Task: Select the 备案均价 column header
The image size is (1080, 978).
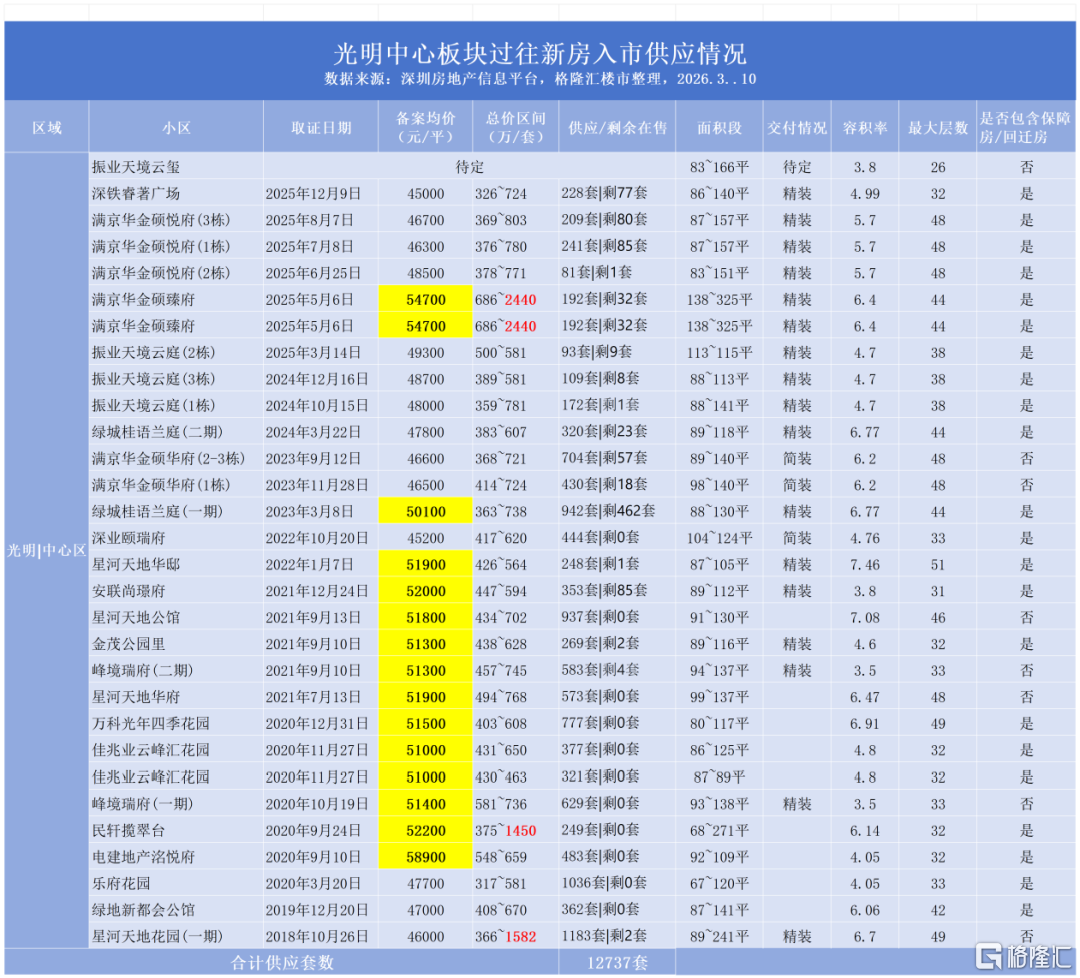Action: [425, 127]
